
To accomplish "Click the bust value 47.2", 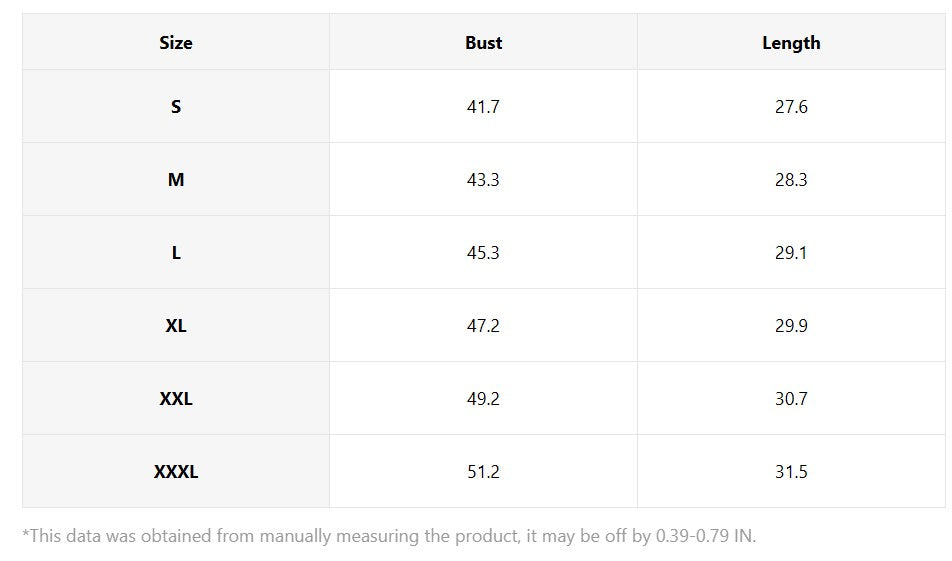I will tap(483, 325).
